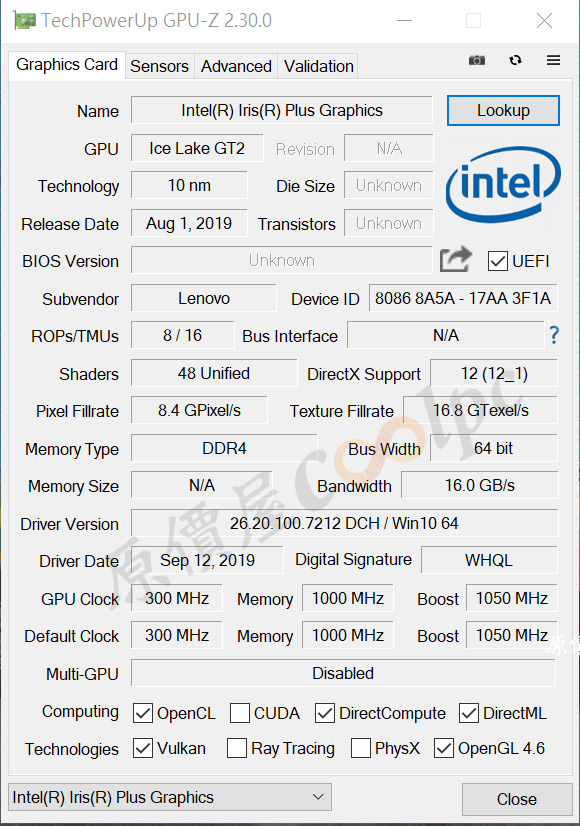Enable the CUDA checkbox
This screenshot has width=580, height=826.
(240, 713)
